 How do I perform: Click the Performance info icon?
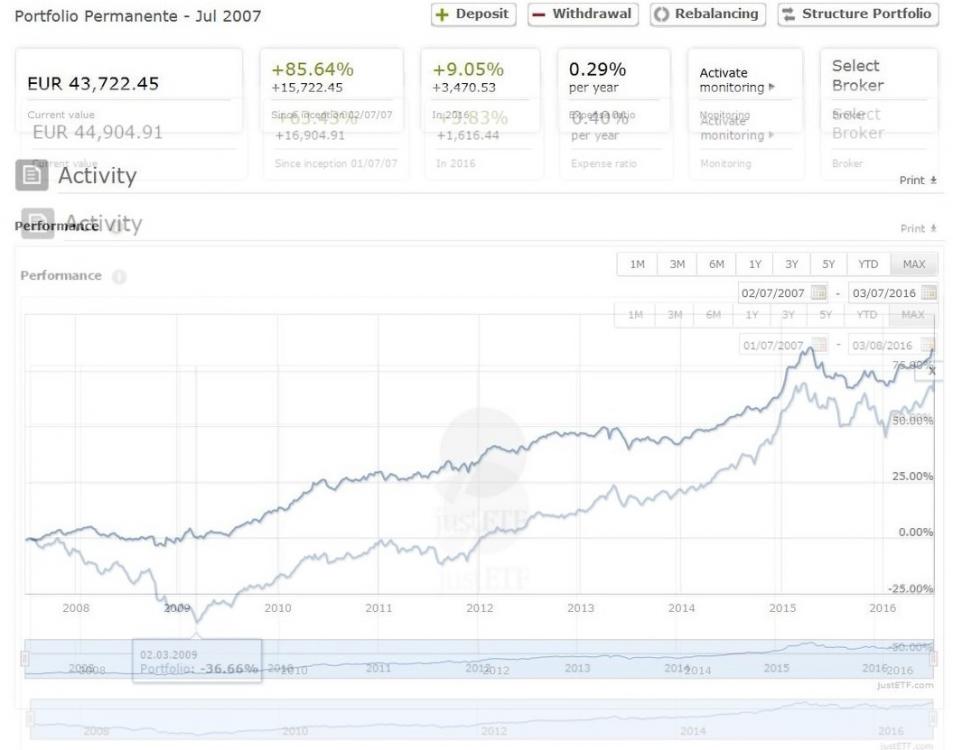coord(120,276)
